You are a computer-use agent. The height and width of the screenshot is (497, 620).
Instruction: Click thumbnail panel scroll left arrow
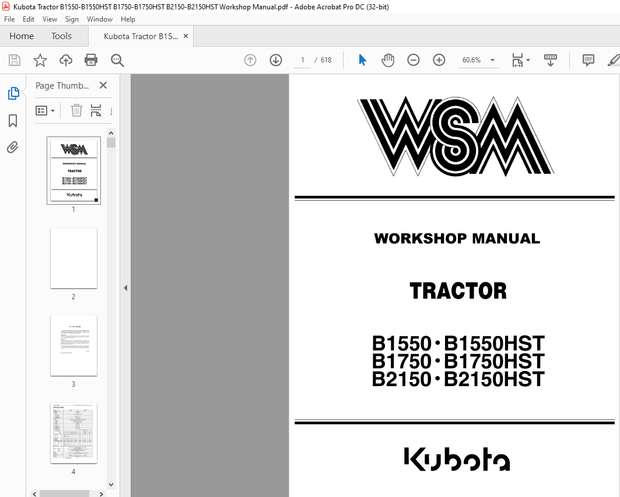[x=35, y=494]
